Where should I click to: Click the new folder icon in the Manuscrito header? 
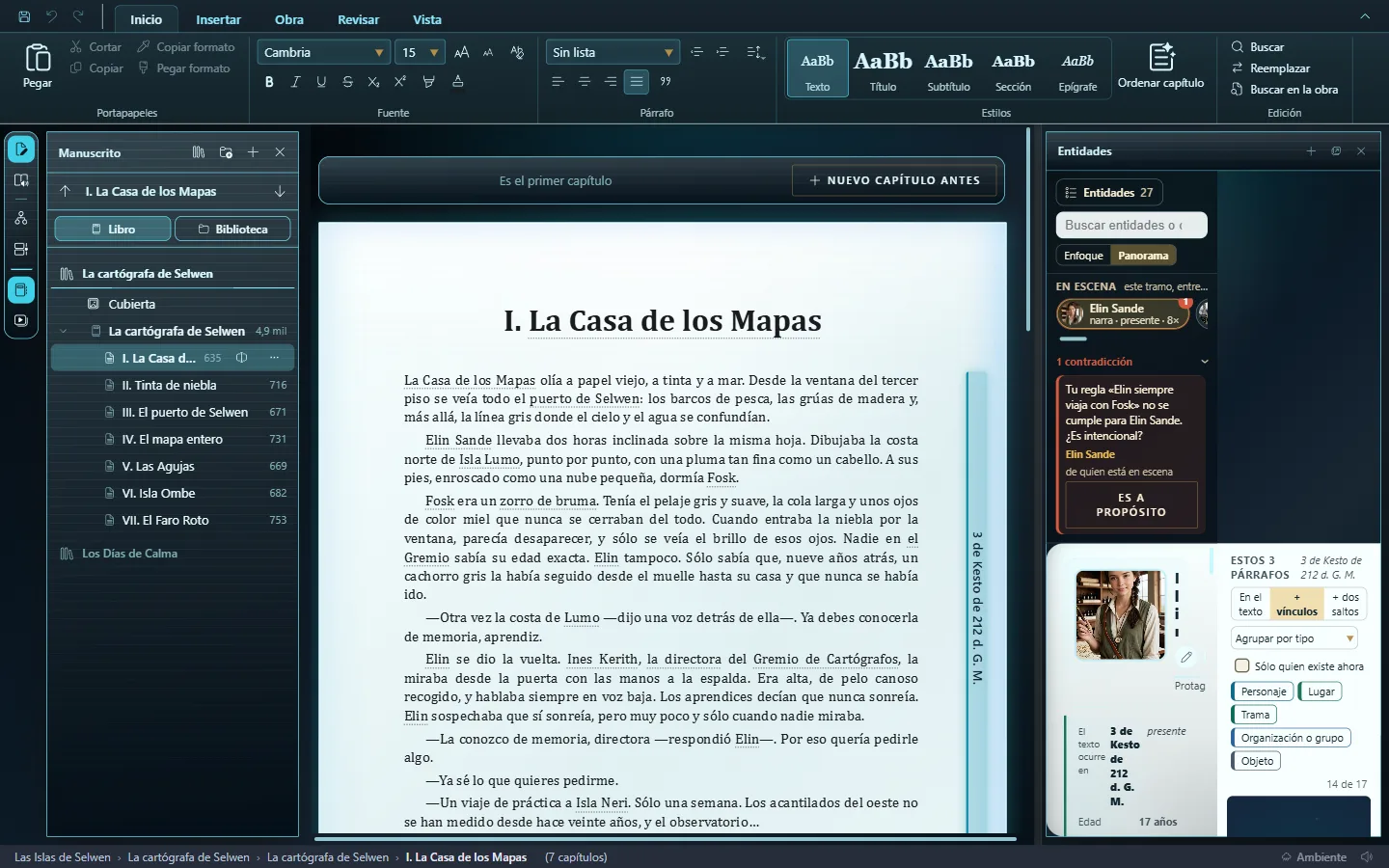[226, 152]
